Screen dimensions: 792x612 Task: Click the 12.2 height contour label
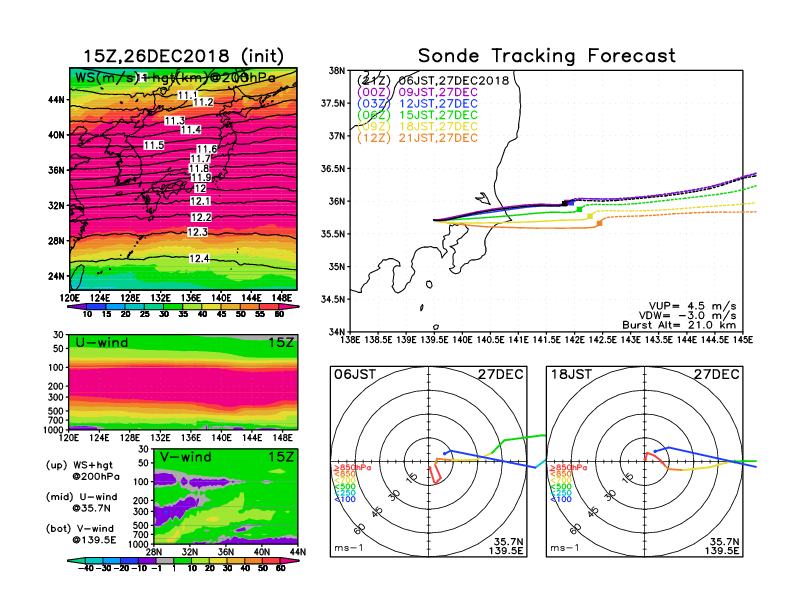(x=201, y=217)
